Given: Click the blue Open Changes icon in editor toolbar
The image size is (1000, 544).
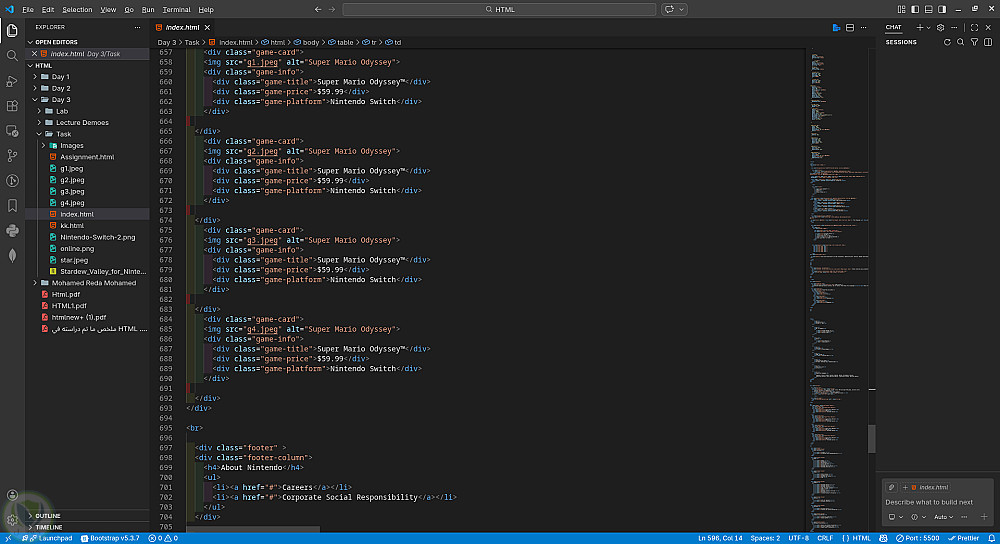Looking at the screenshot, I should click(836, 27).
